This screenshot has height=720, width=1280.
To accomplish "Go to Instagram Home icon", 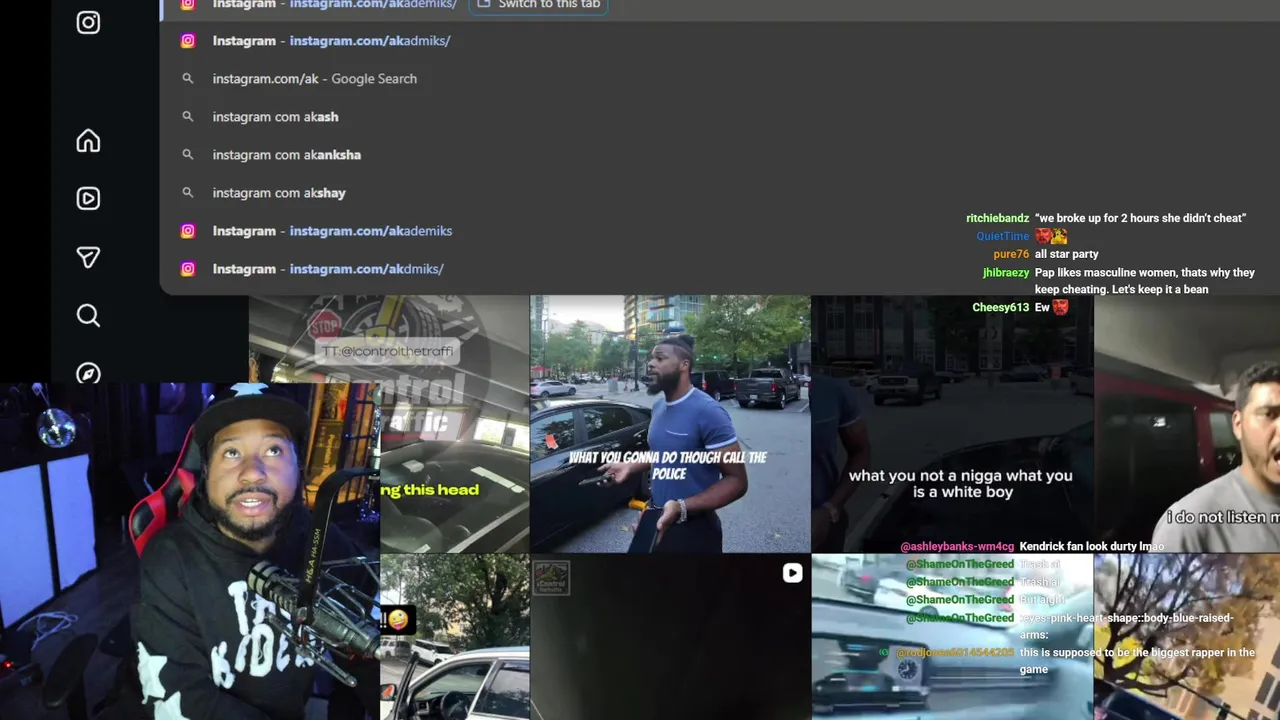I will click(88, 141).
